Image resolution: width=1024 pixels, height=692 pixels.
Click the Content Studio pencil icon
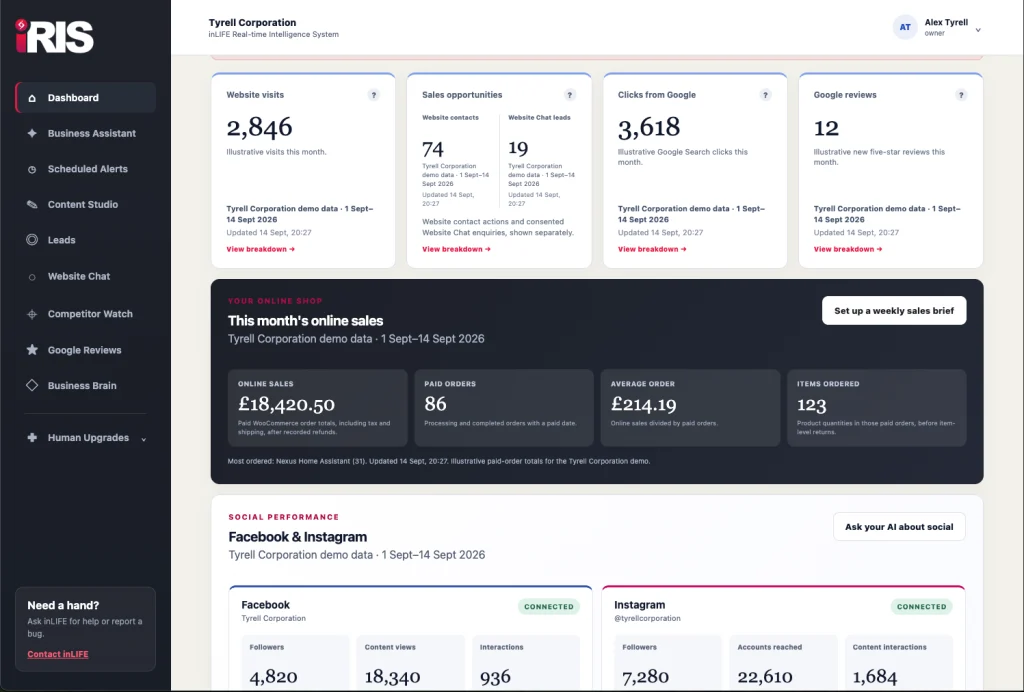click(32, 204)
